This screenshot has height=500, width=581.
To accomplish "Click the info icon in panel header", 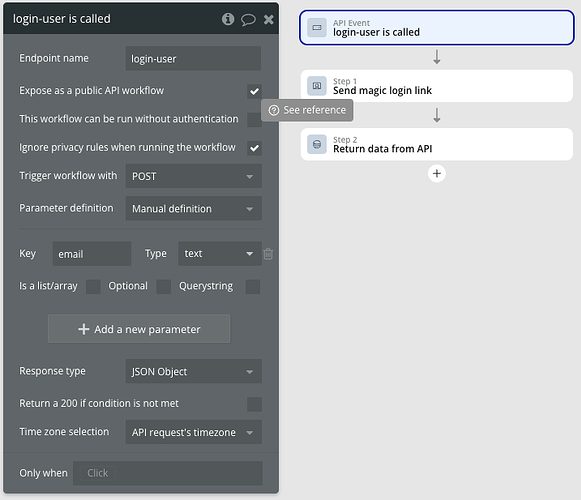I will coord(228,19).
